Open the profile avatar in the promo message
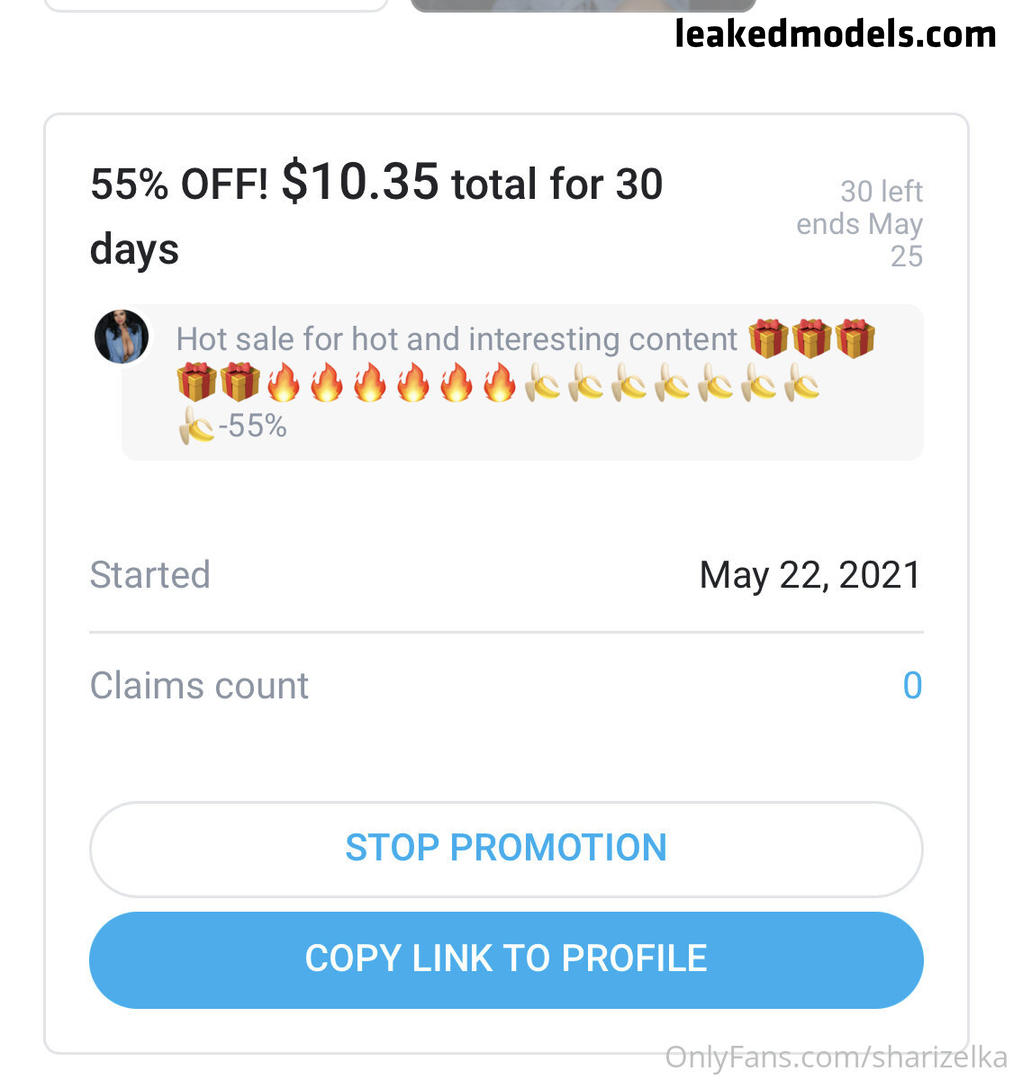 [x=121, y=337]
